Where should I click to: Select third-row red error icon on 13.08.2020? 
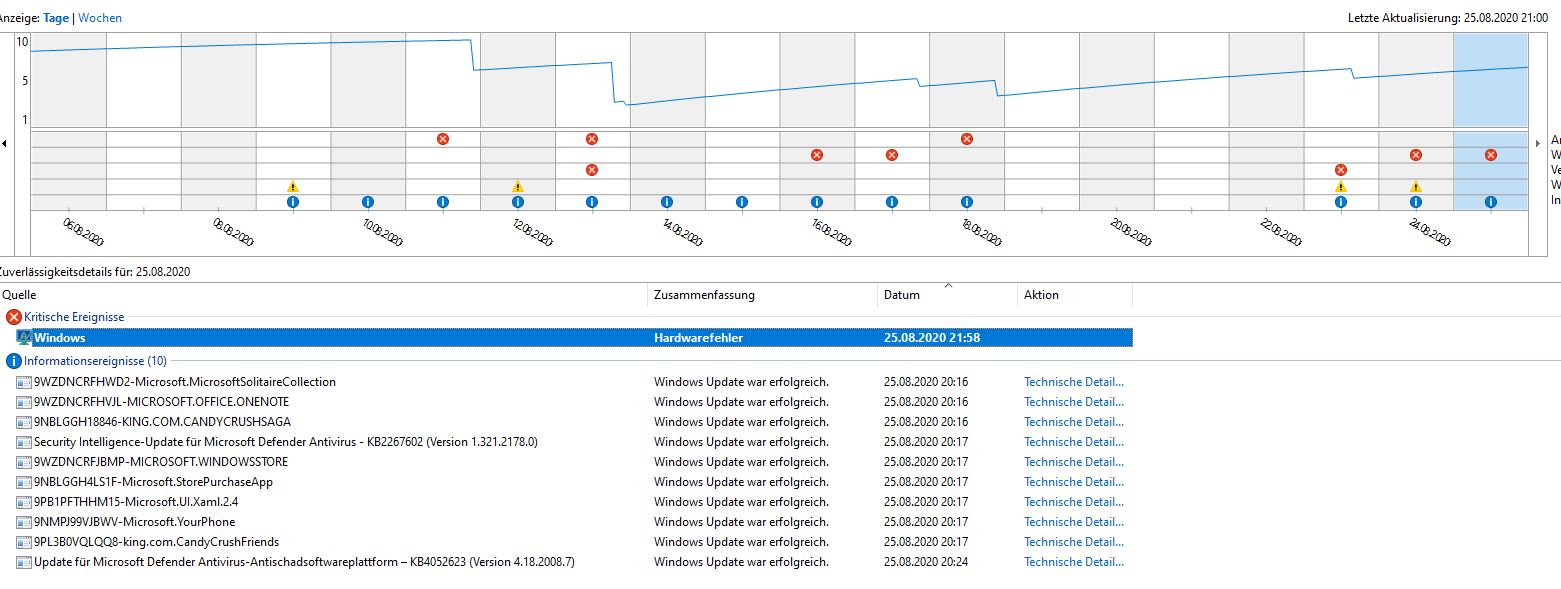tap(592, 170)
